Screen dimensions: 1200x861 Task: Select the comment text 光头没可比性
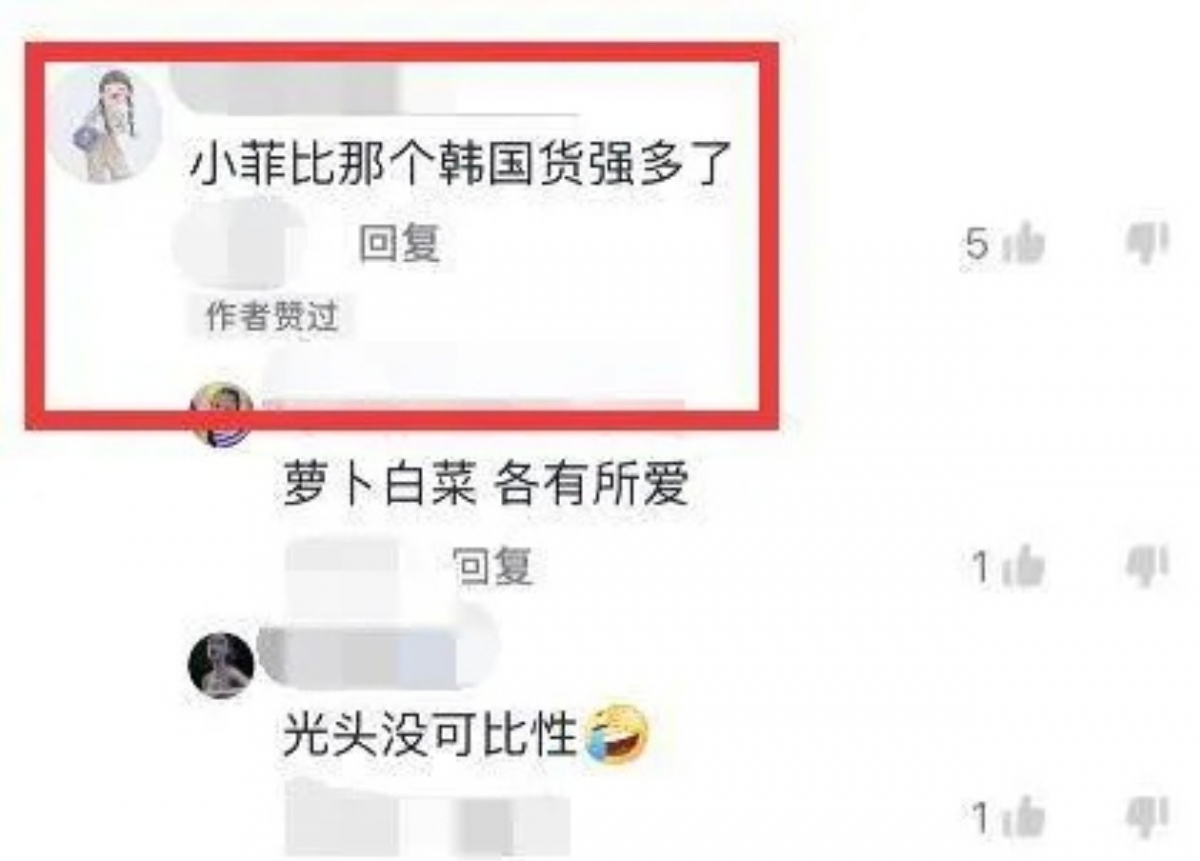pyautogui.click(x=431, y=738)
